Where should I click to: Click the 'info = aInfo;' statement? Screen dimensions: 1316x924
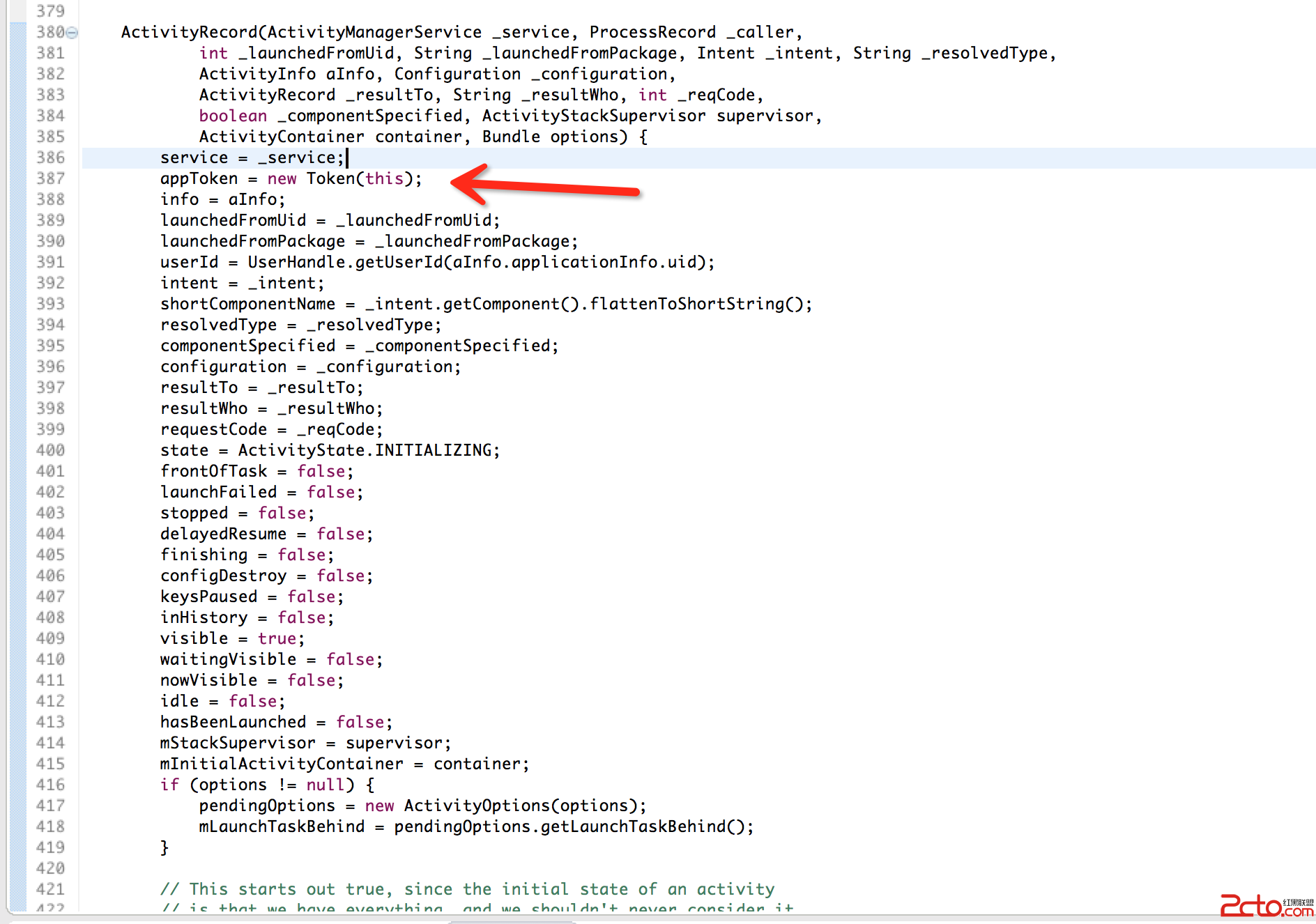(x=223, y=199)
